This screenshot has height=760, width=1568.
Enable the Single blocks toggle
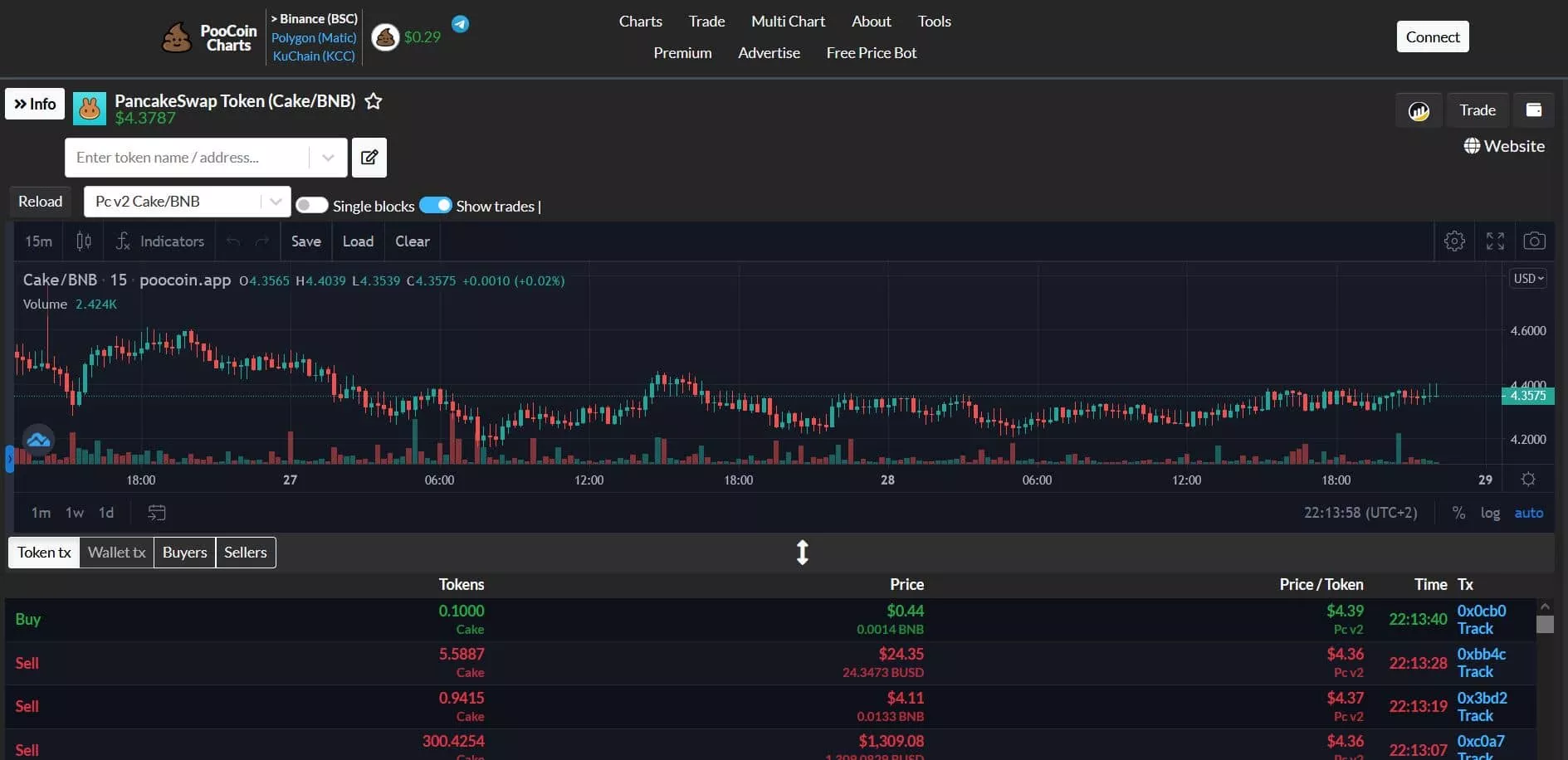click(x=312, y=204)
